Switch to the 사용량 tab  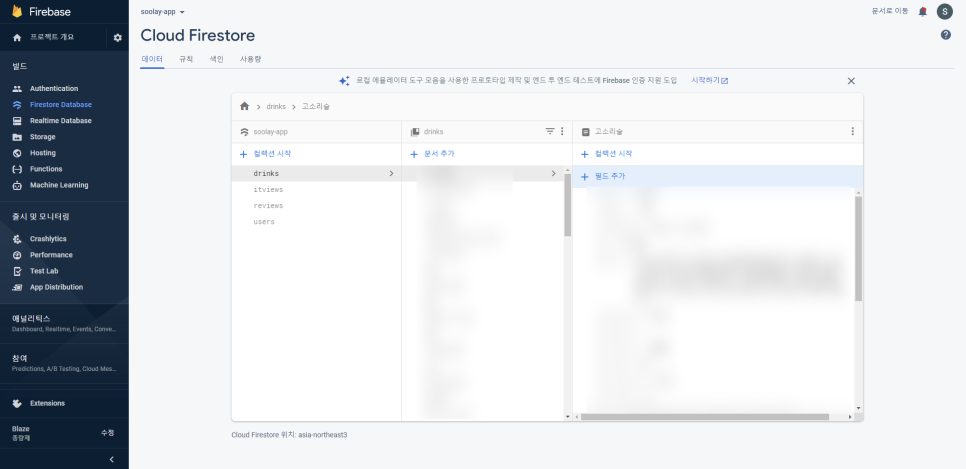(x=251, y=59)
